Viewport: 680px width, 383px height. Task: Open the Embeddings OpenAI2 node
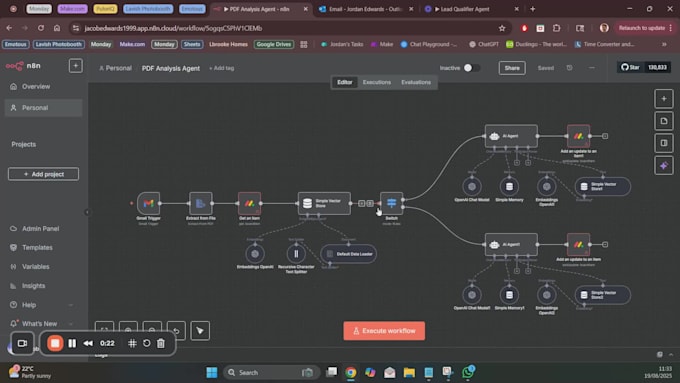tap(546, 295)
